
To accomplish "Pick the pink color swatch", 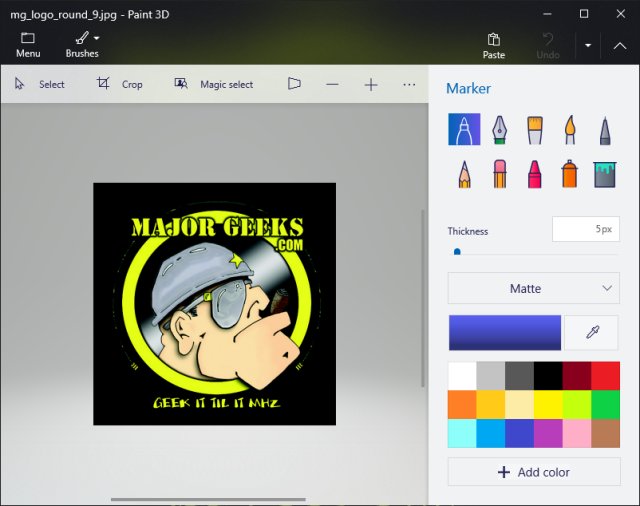I will click(x=577, y=433).
